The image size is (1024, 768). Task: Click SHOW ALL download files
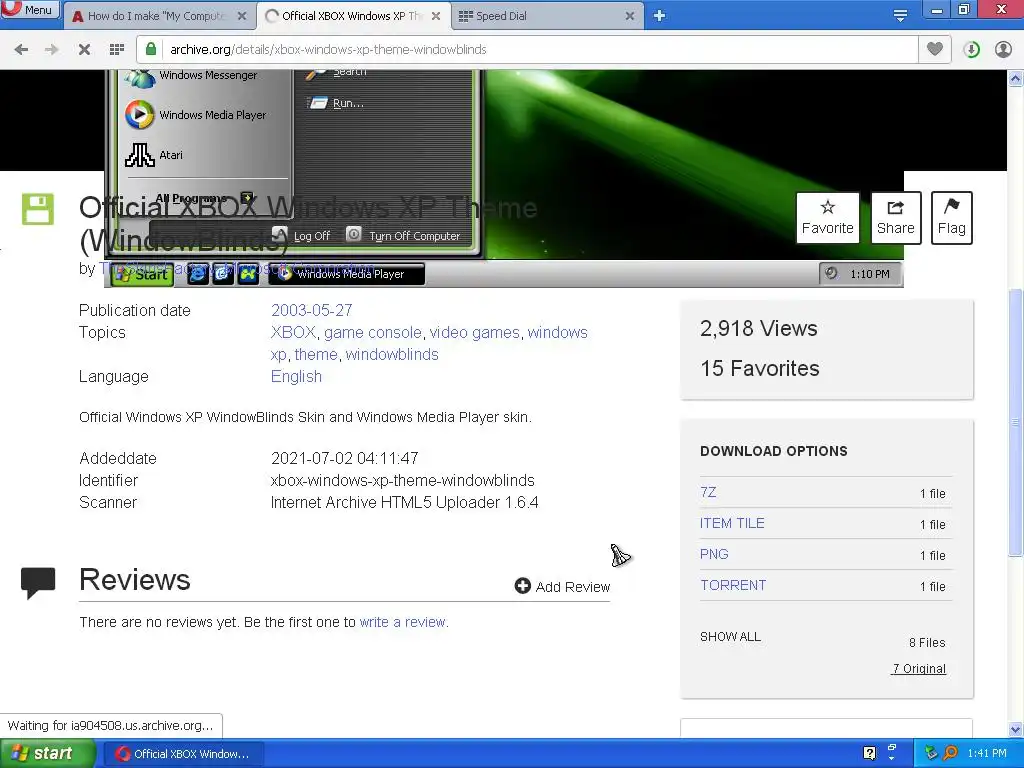730,637
